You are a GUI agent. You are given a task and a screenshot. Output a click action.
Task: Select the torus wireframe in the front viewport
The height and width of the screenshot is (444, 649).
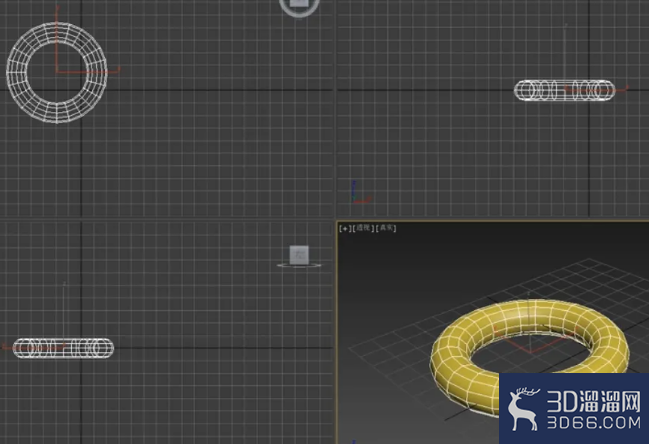(x=564, y=90)
